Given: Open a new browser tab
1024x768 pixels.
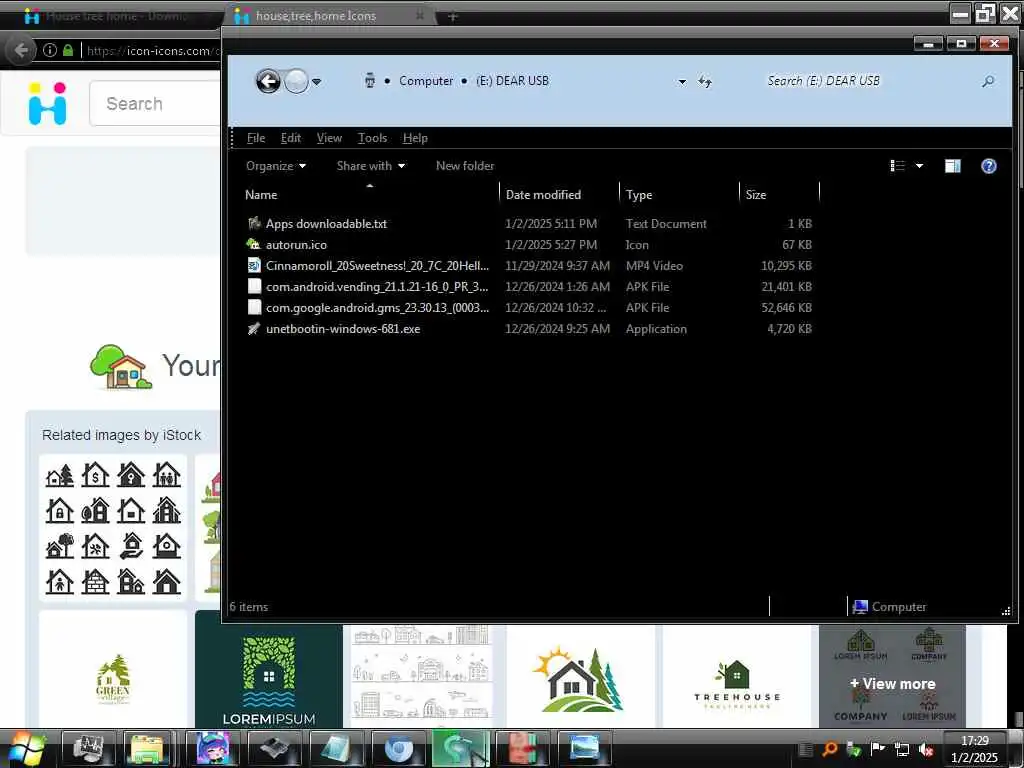Looking at the screenshot, I should [x=453, y=16].
